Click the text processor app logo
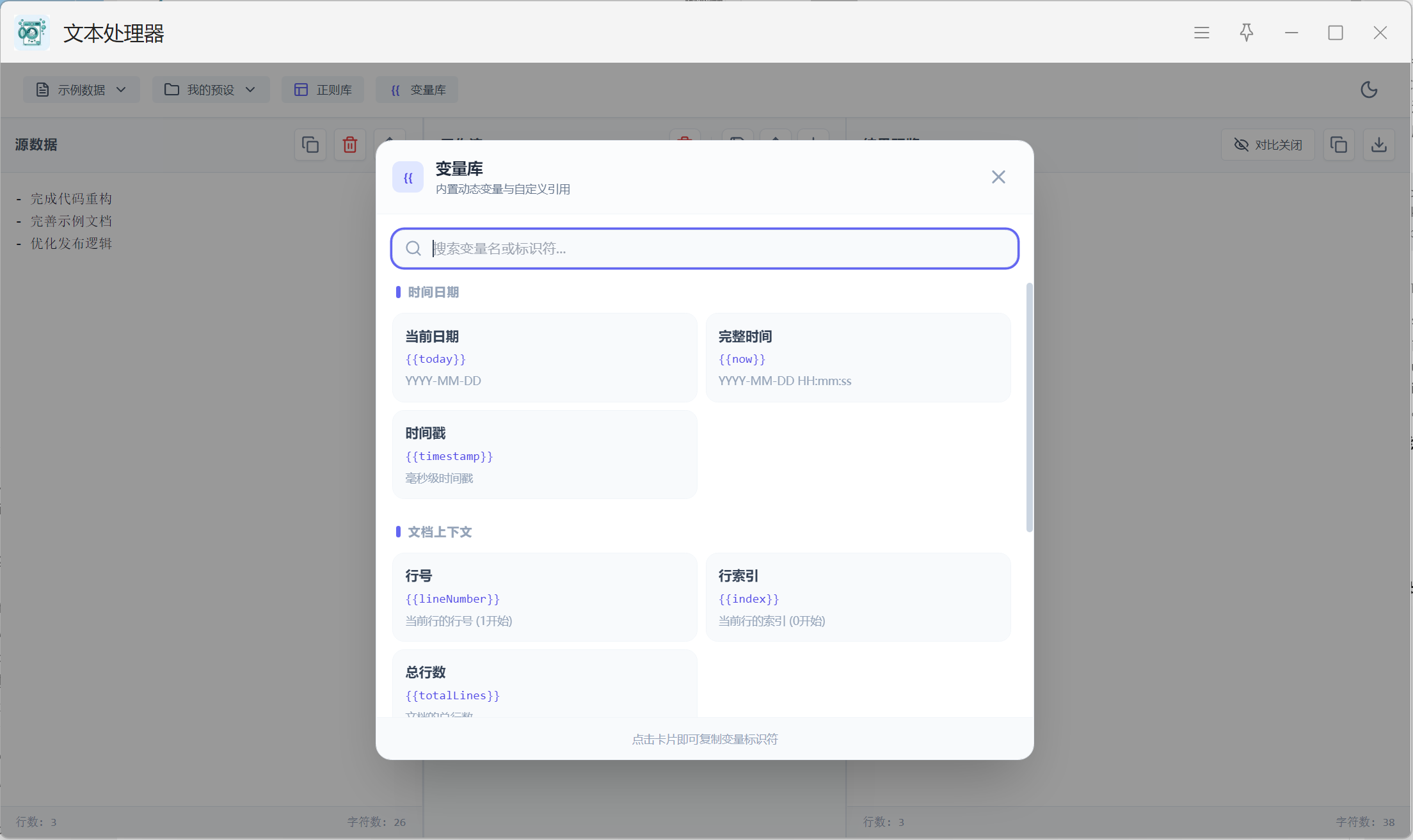This screenshot has height=840, width=1413. point(31,33)
